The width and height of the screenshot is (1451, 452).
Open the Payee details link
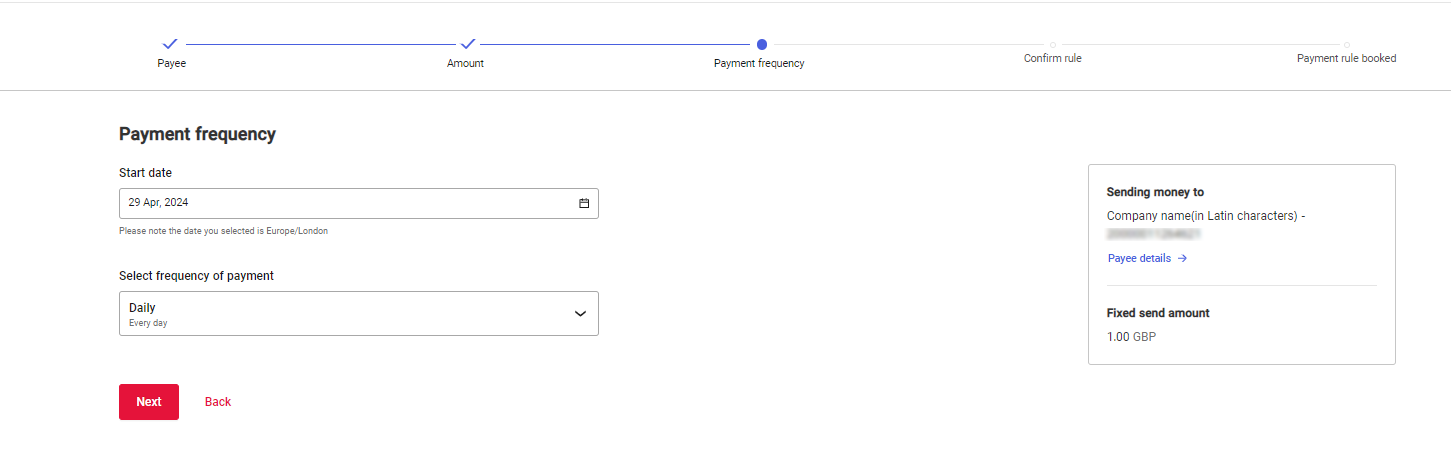(1139, 258)
